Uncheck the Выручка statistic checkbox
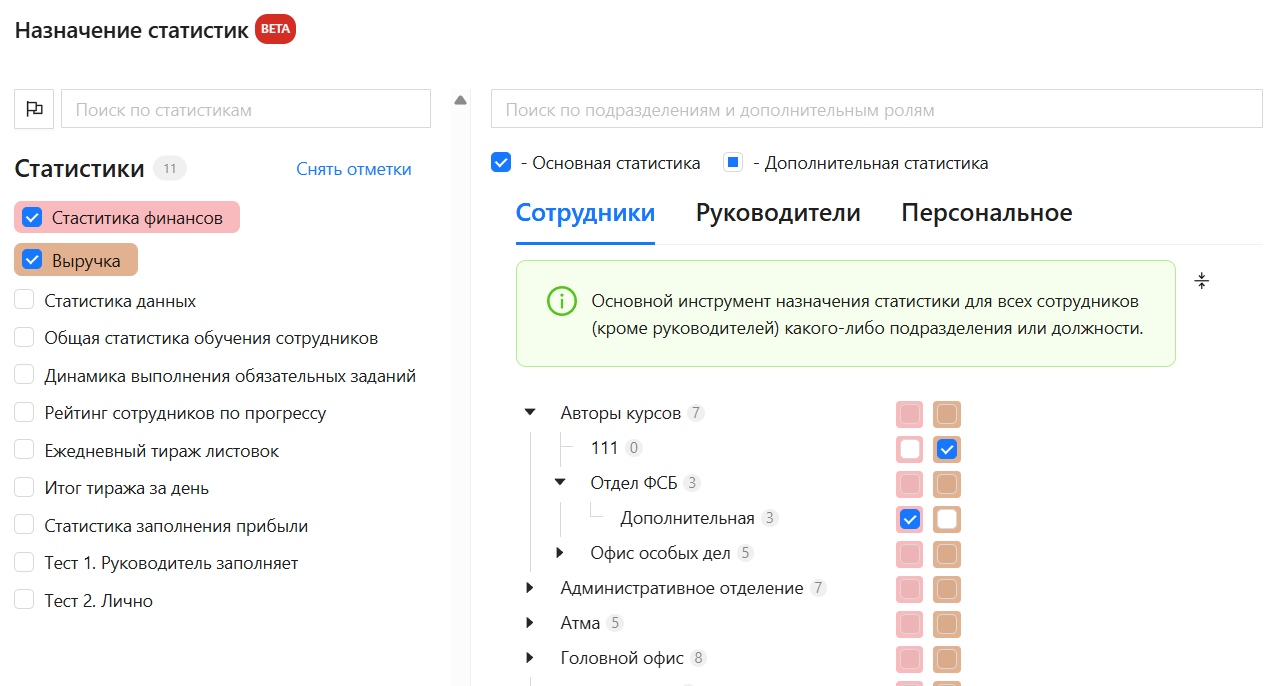 tap(32, 260)
